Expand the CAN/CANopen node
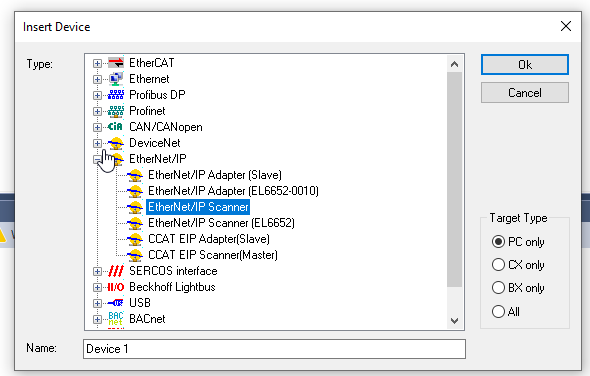Screen dimensions: 590x376 pyautogui.click(x=97, y=127)
